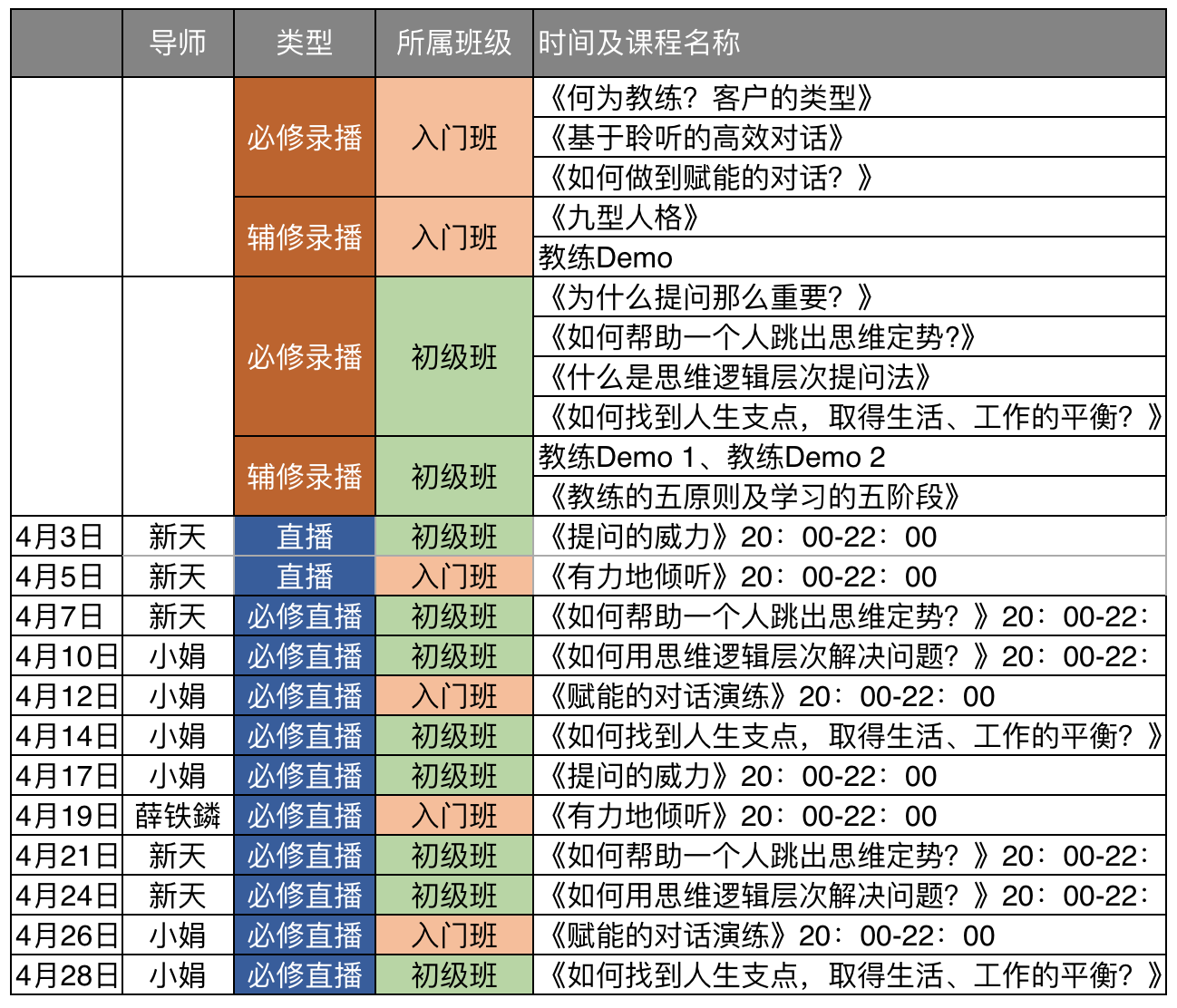Select the 4月28日 date cell
1177x1008 pixels.
tap(66, 975)
